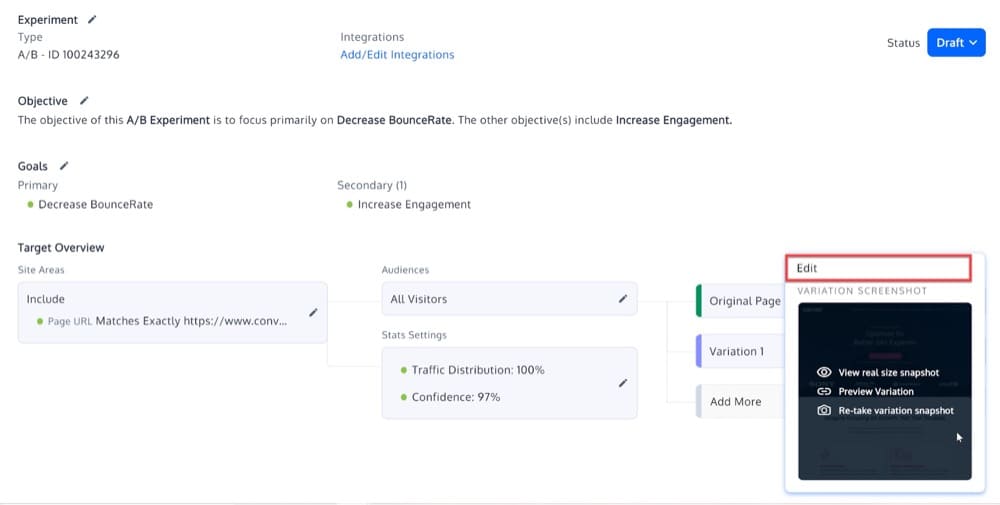Open the Add/Edit Integrations link
Image resolution: width=1000 pixels, height=505 pixels.
(x=397, y=55)
